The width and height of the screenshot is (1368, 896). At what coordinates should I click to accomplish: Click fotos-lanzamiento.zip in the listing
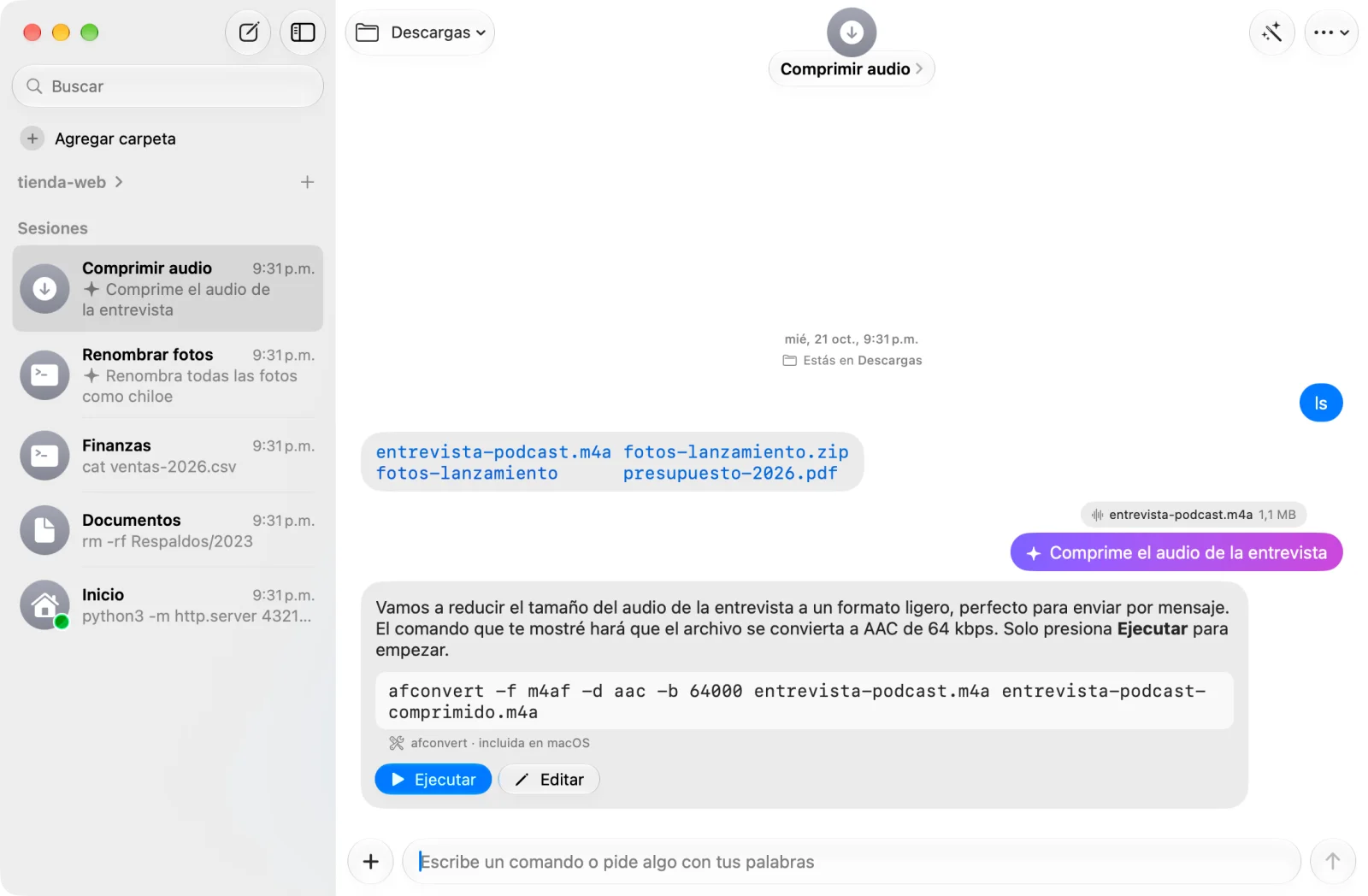point(735,451)
